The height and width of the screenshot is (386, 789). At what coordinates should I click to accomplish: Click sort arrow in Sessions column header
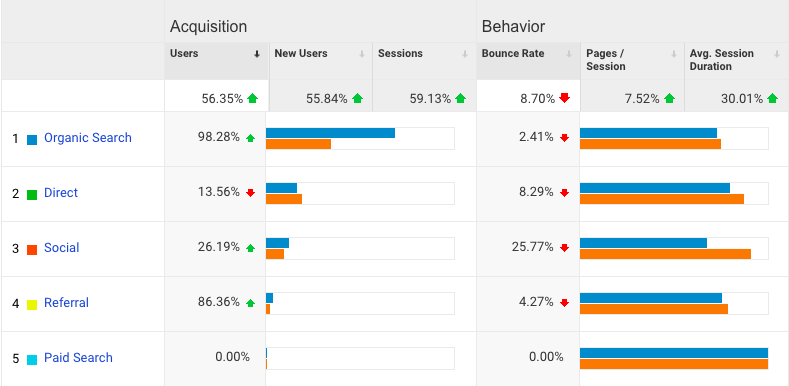[465, 54]
